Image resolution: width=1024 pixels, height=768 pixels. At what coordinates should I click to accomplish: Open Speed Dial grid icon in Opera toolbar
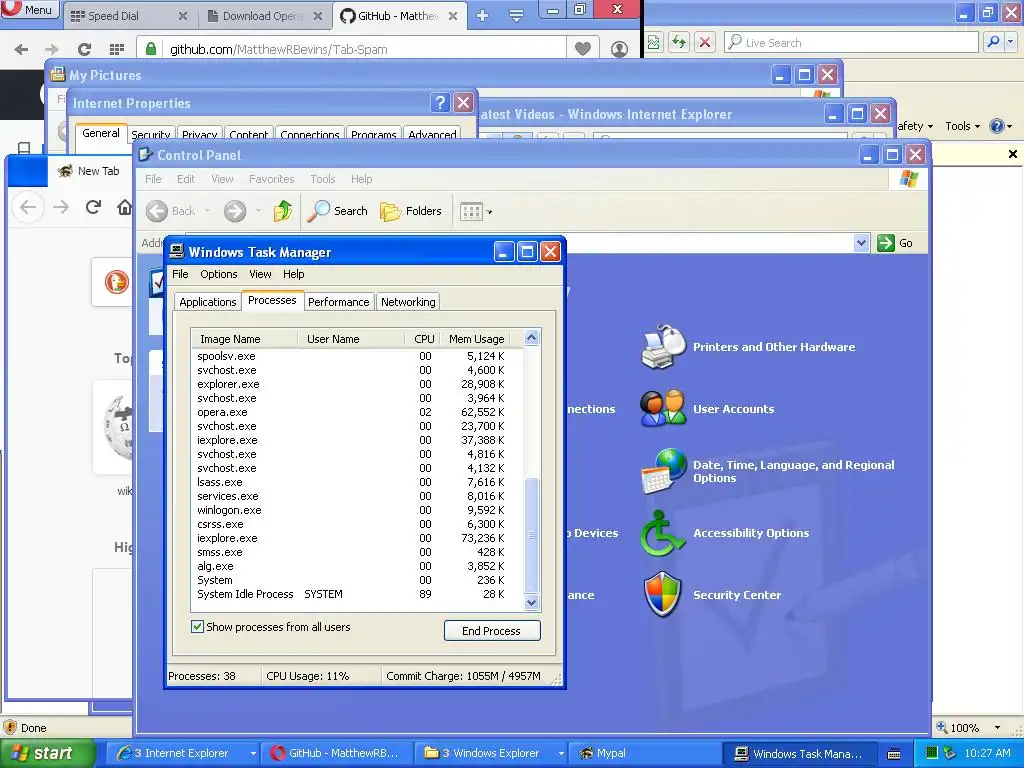pyautogui.click(x=117, y=49)
